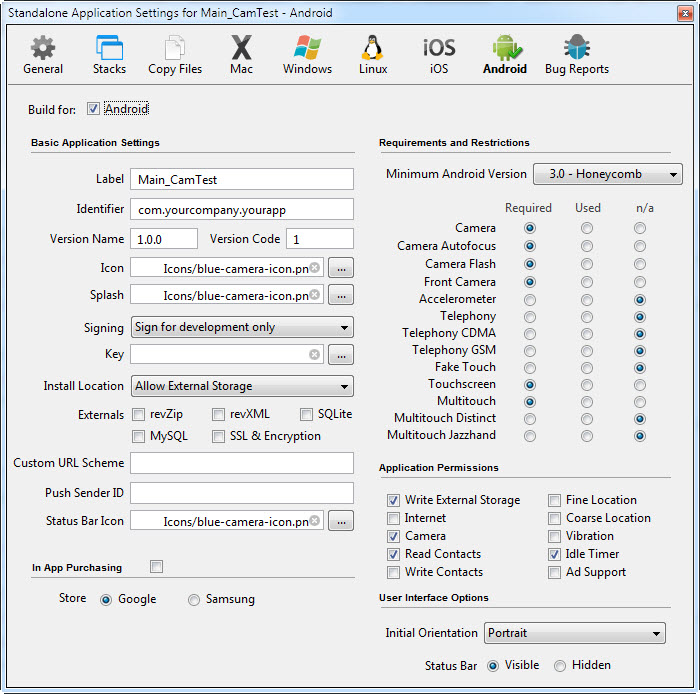Switch to Windows build settings
Screen dimensions: 700x694
(307, 55)
